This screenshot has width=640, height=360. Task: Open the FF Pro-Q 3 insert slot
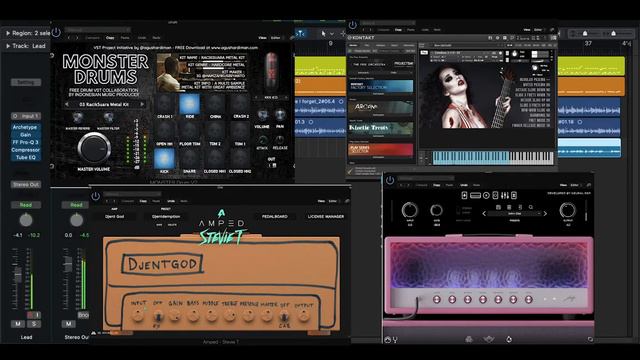coord(25,142)
